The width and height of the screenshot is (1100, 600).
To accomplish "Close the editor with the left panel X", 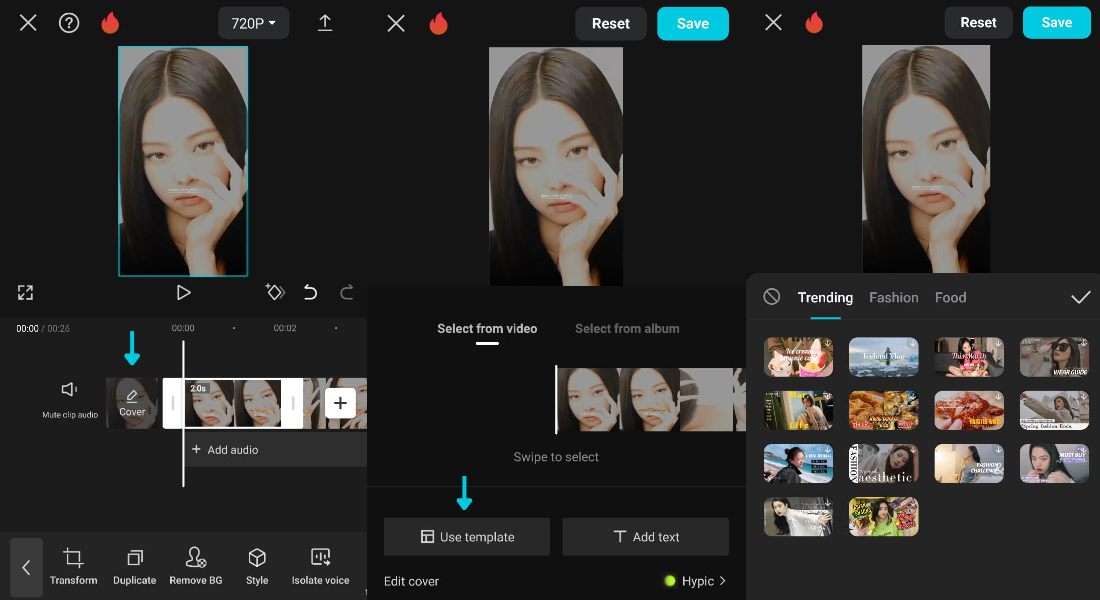I will click(x=28, y=23).
